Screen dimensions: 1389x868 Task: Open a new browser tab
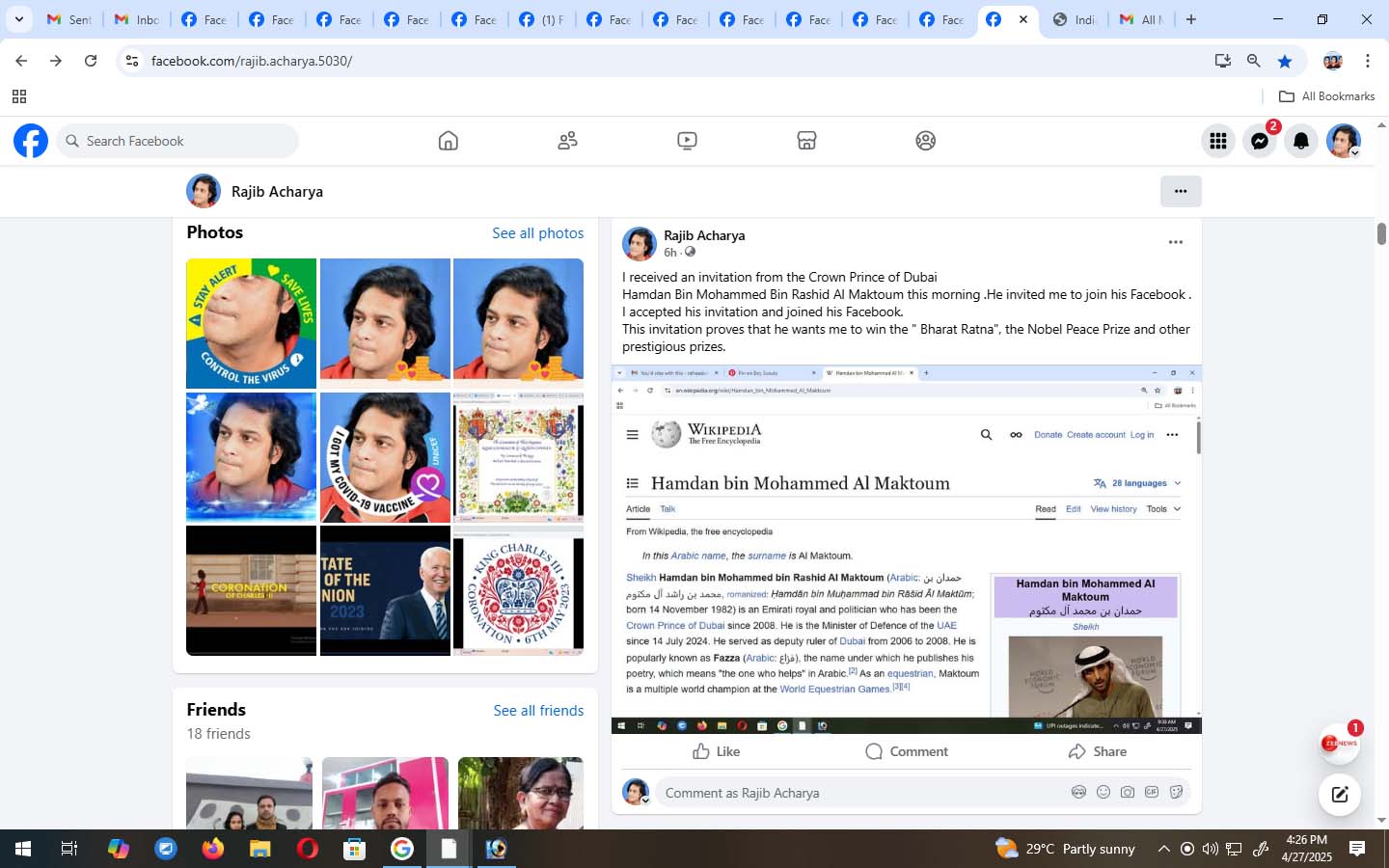coord(1191,19)
